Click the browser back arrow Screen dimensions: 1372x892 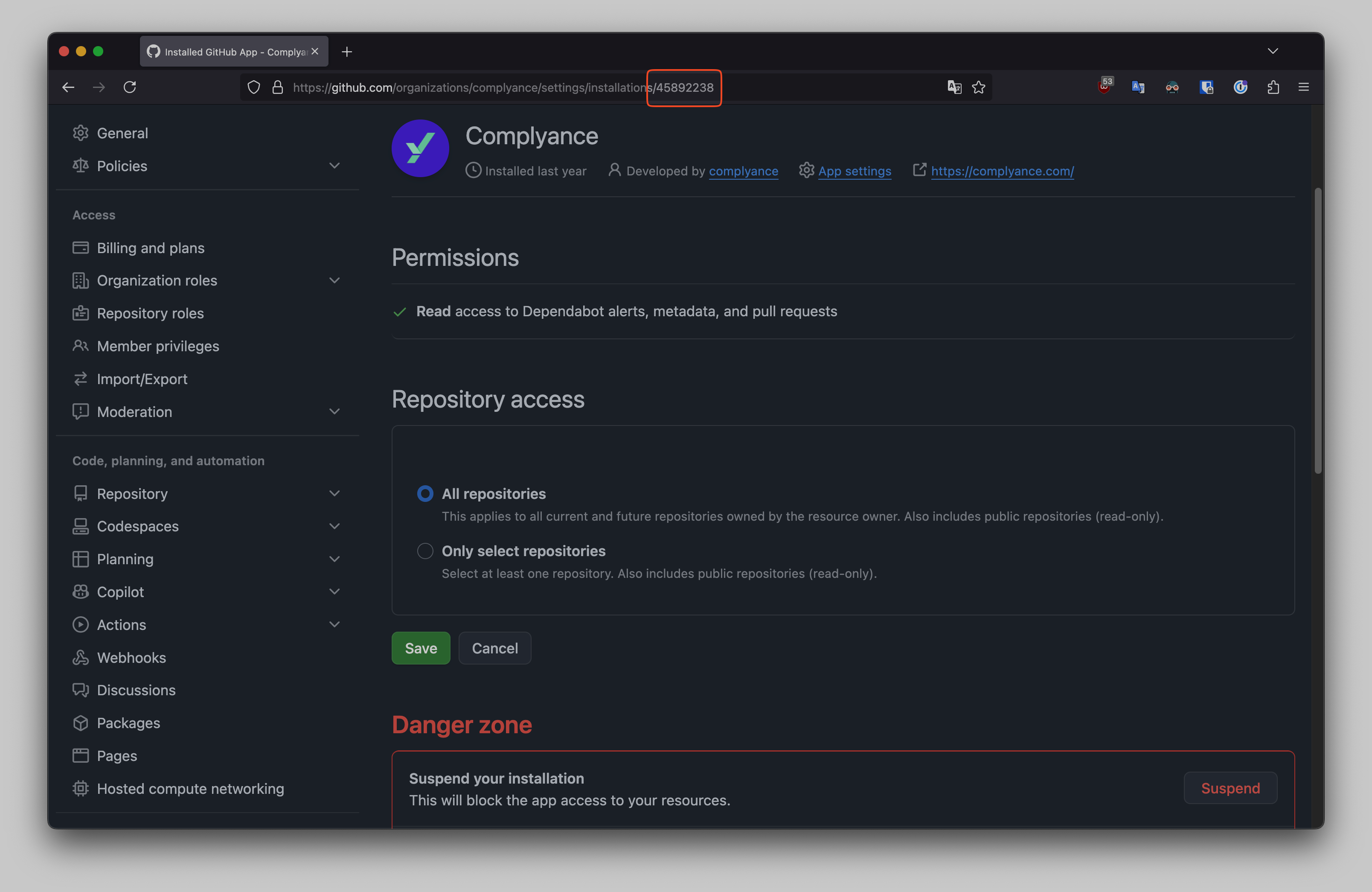coord(68,87)
